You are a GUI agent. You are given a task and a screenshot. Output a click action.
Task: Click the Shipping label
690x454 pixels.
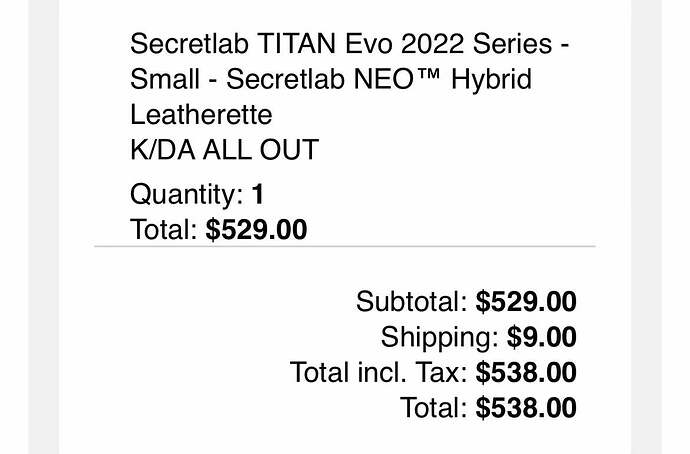(x=440, y=337)
